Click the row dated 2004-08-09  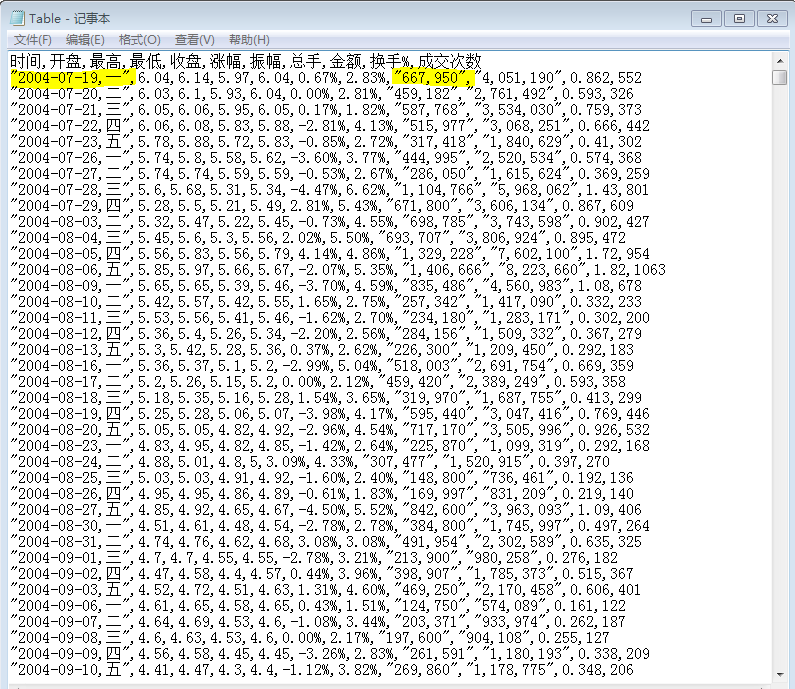[326, 286]
